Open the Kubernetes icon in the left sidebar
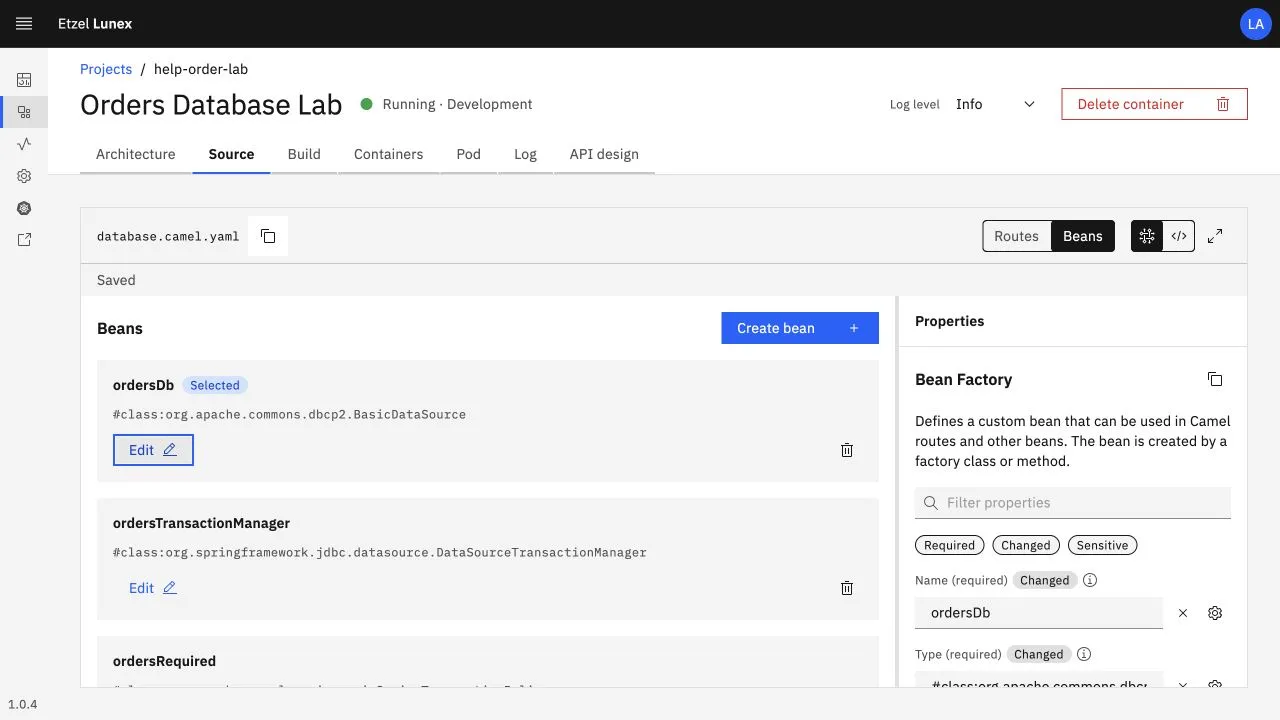 pos(24,208)
